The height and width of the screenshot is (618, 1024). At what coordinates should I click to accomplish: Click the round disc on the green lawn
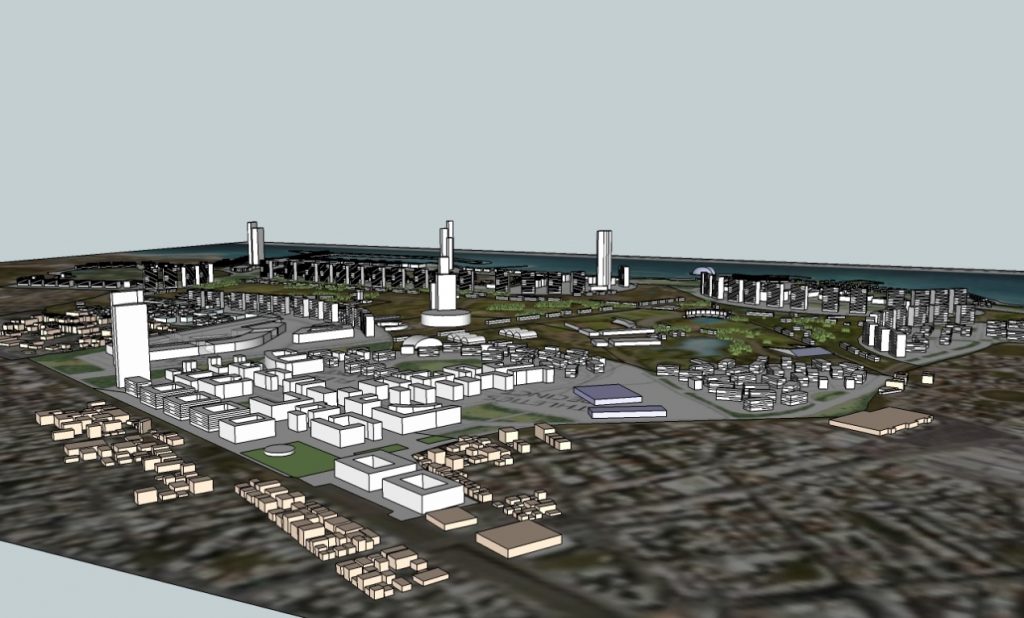click(279, 449)
